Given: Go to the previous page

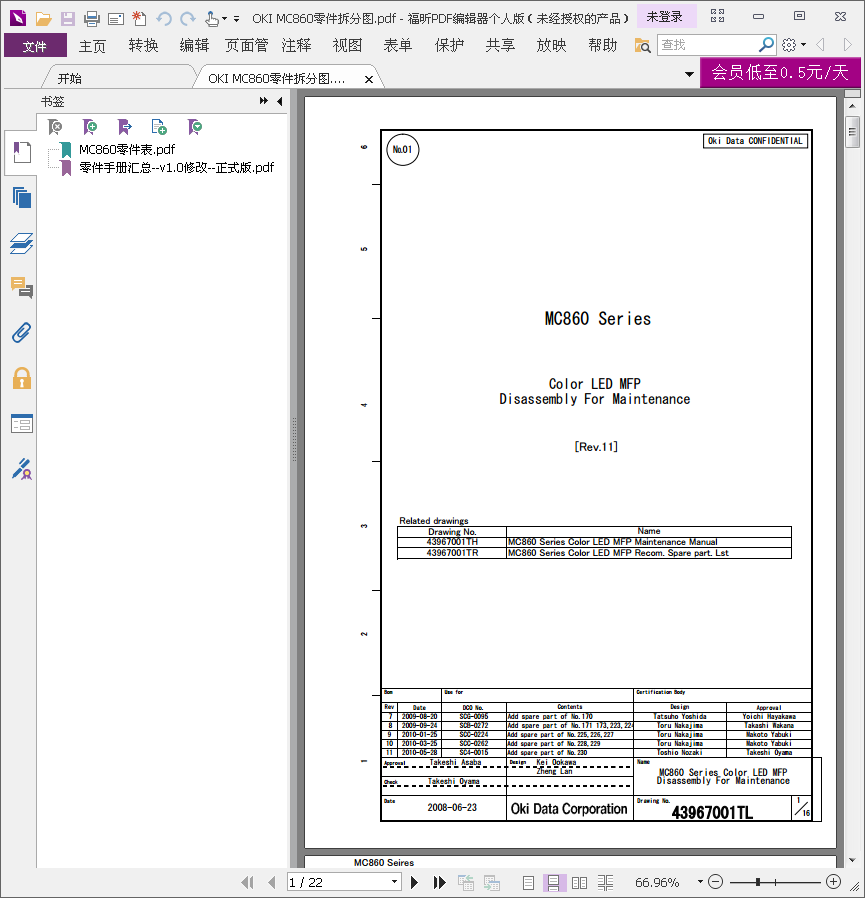Looking at the screenshot, I should (x=272, y=883).
